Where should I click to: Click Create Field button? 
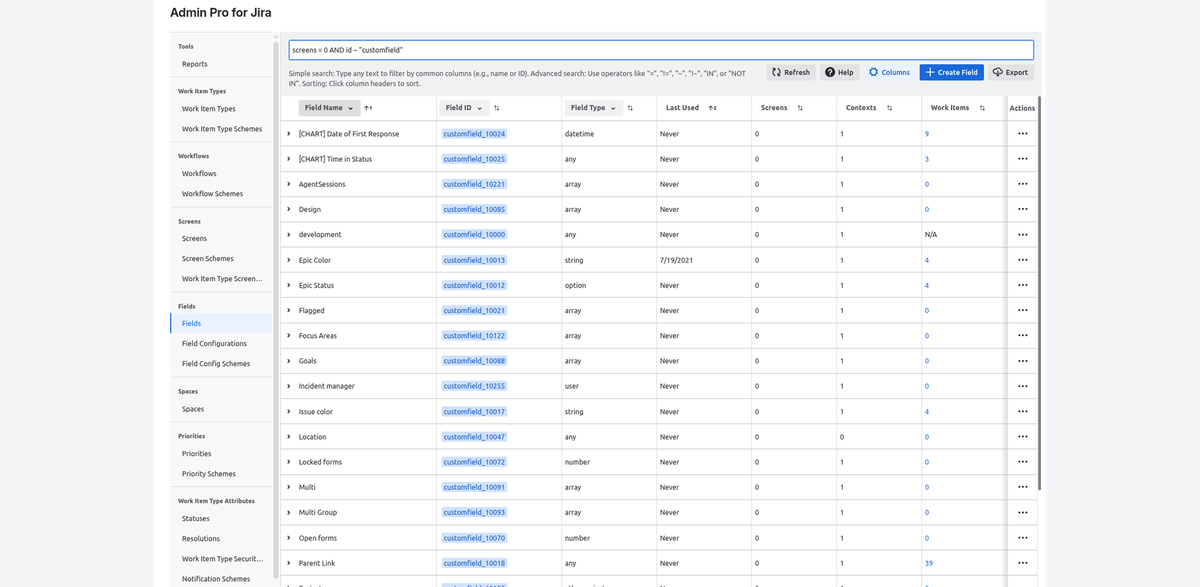tap(952, 72)
